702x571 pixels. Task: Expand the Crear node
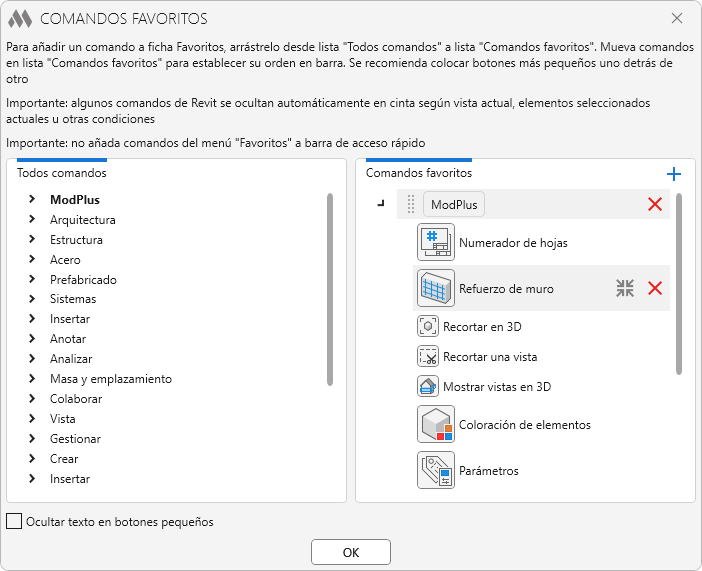click(x=32, y=458)
